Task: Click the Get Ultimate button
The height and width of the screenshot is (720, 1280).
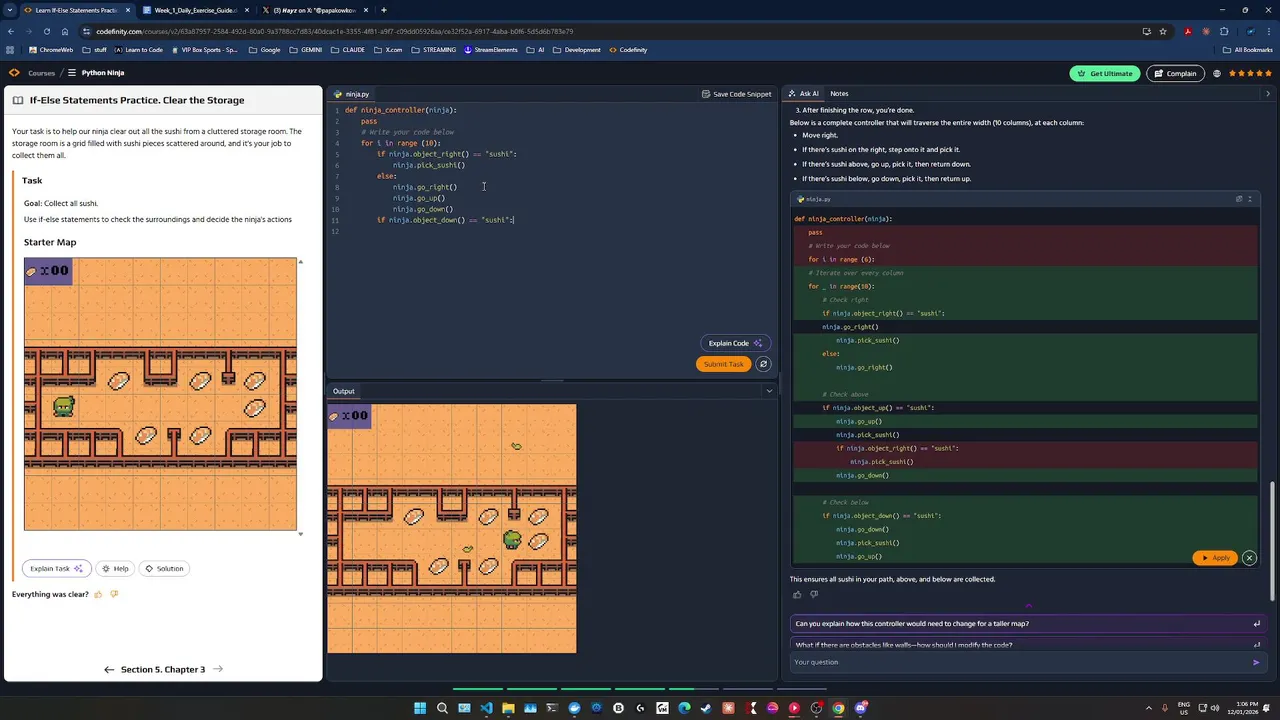Action: click(x=1105, y=73)
